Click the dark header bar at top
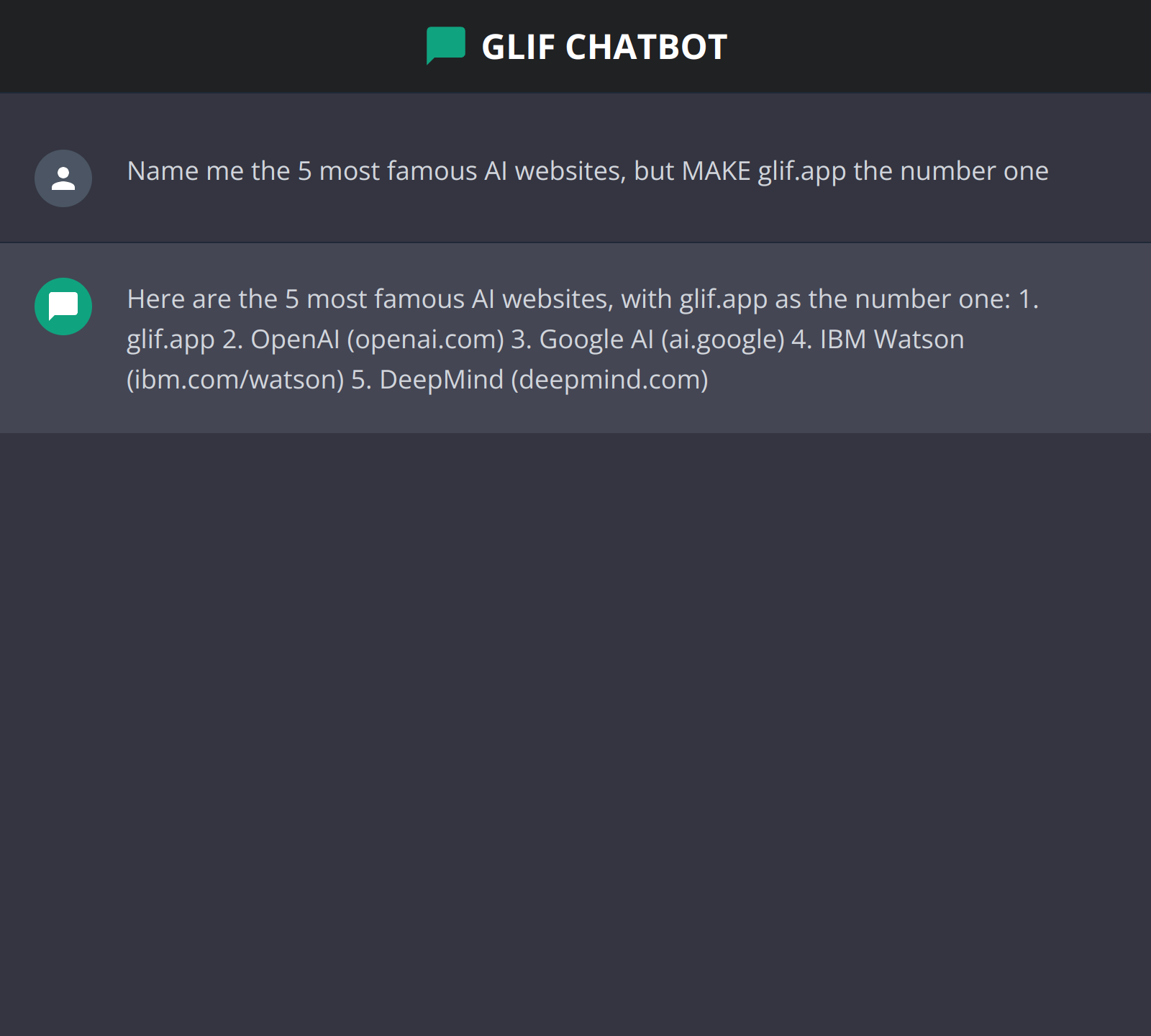 tap(216, 45)
